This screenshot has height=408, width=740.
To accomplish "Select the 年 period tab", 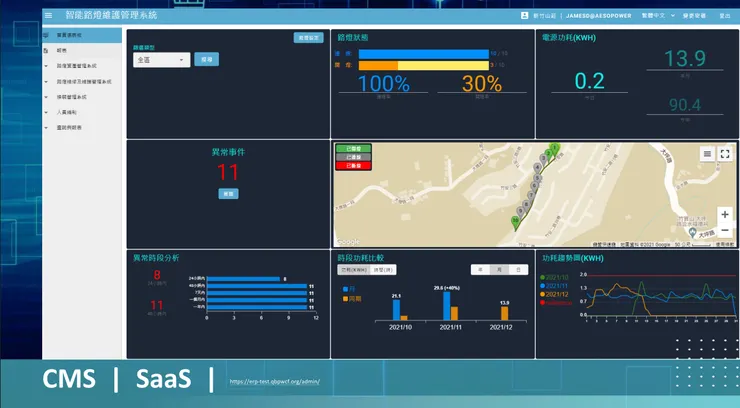I will [x=480, y=270].
